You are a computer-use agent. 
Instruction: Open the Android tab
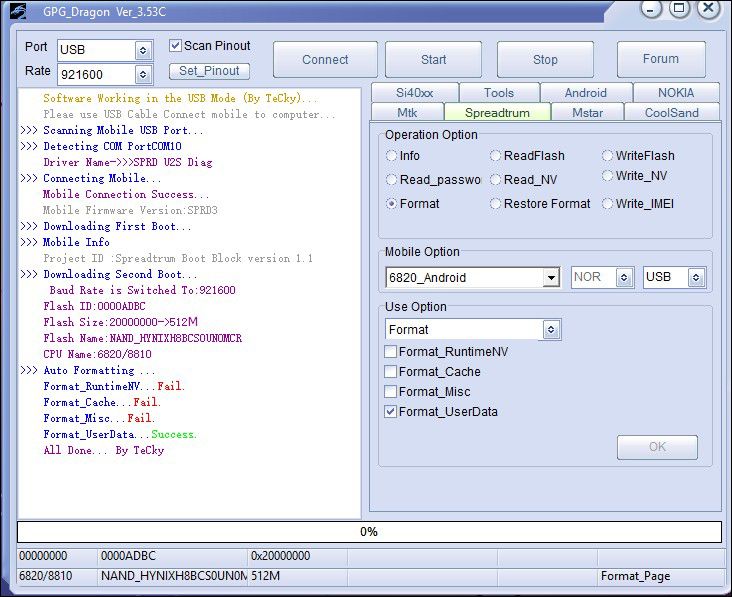point(585,93)
